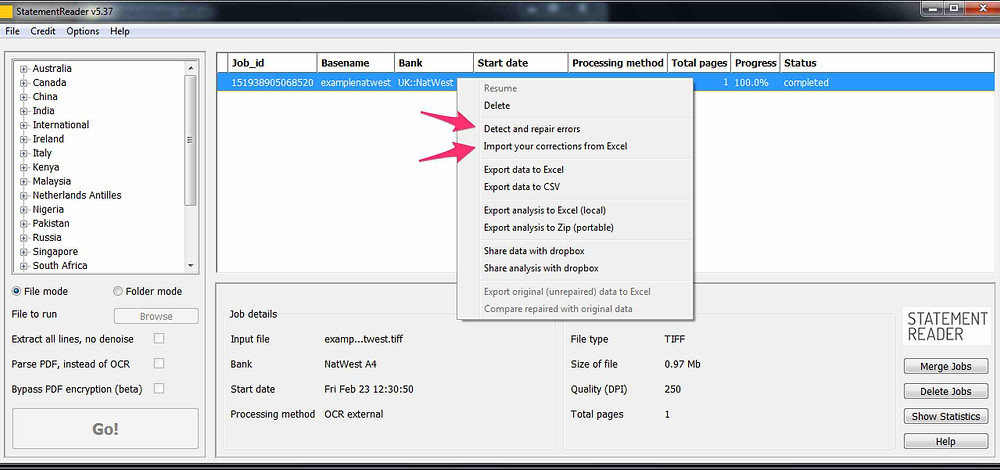Expand the China tree node
1000x470 pixels.
pos(24,97)
